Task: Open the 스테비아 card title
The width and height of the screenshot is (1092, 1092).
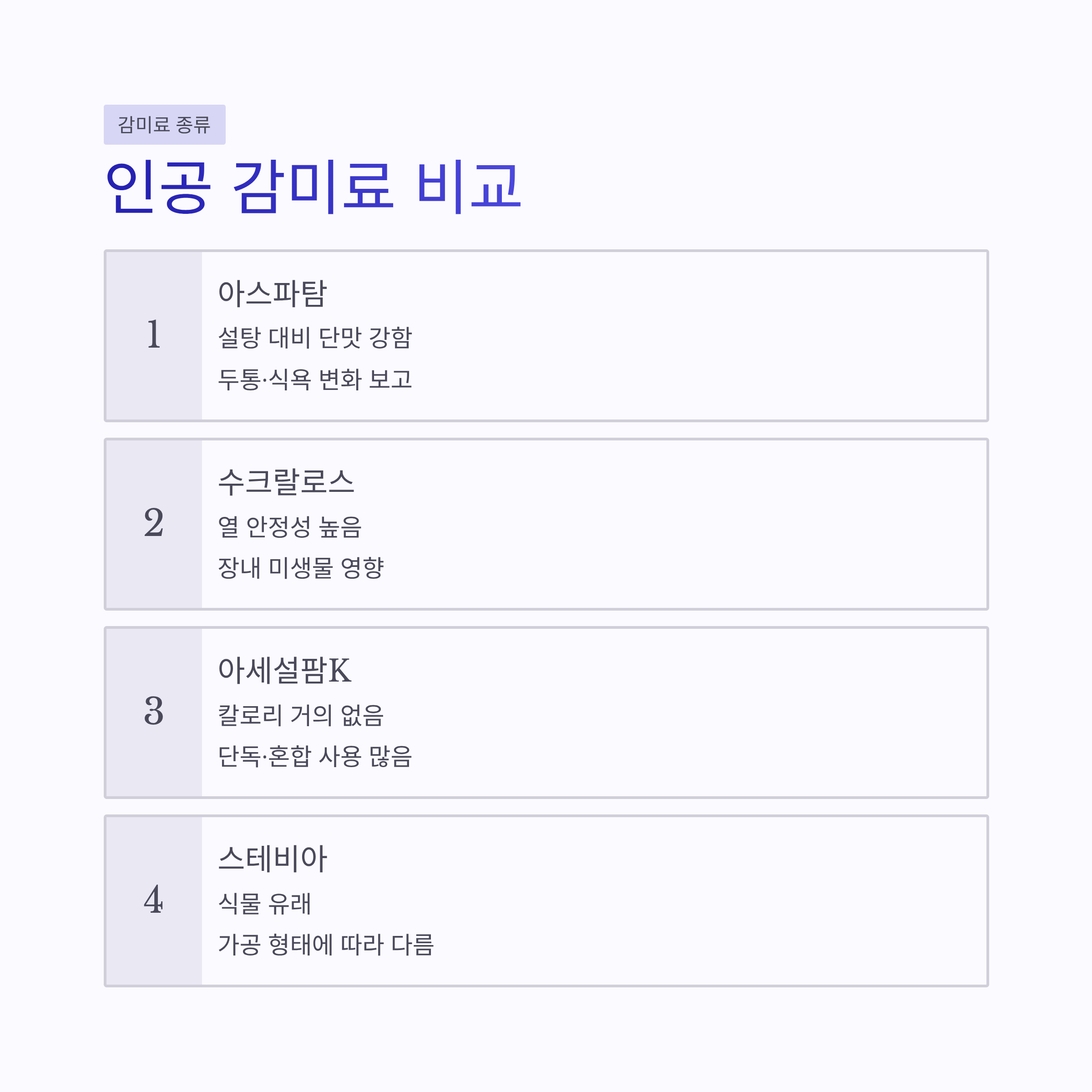Action: coord(273,859)
